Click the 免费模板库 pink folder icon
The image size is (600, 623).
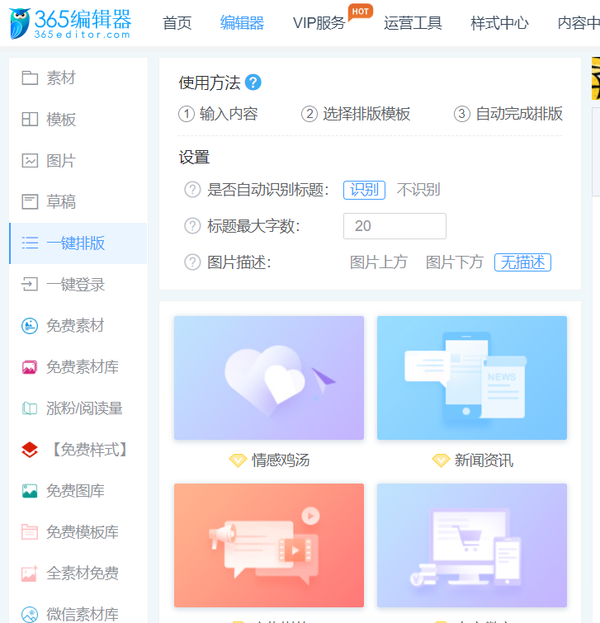click(30, 532)
